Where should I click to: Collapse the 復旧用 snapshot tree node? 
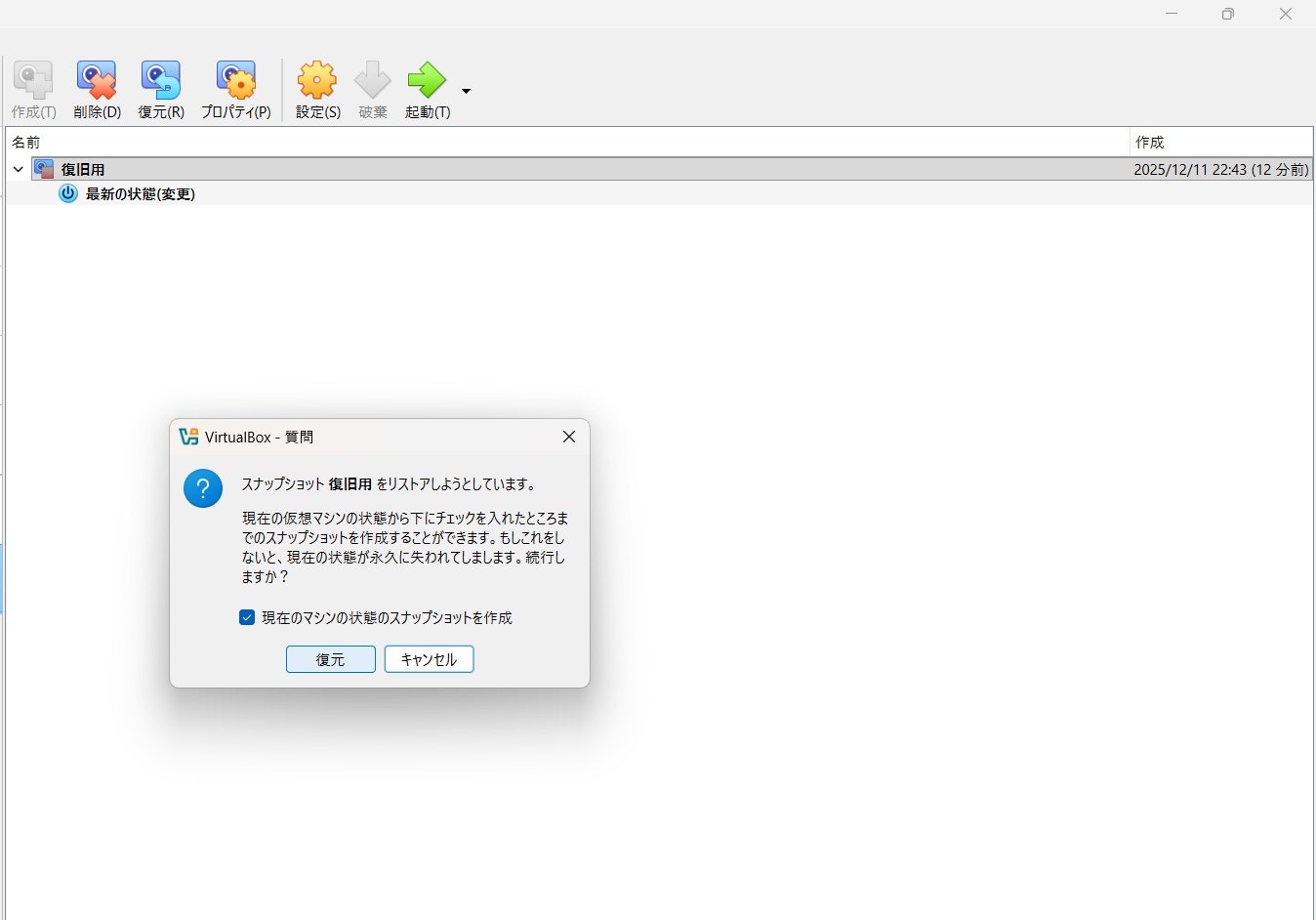coord(18,168)
